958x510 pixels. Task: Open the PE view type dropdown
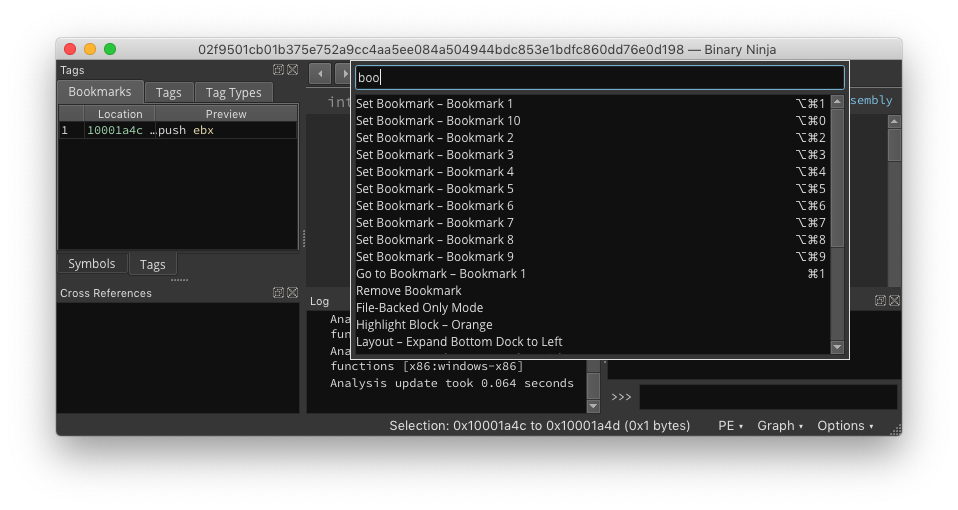point(730,426)
